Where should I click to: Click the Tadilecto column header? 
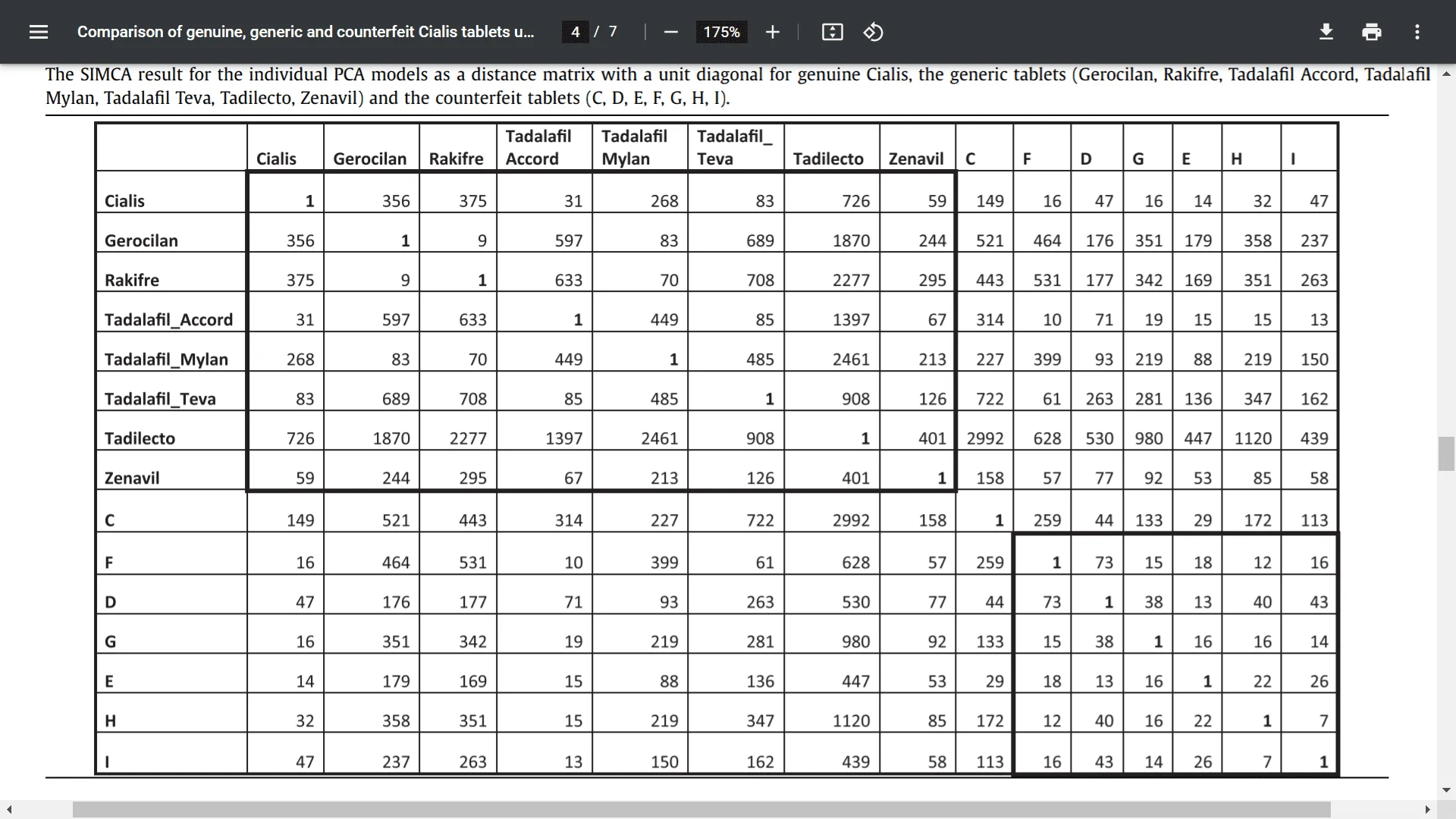(828, 158)
